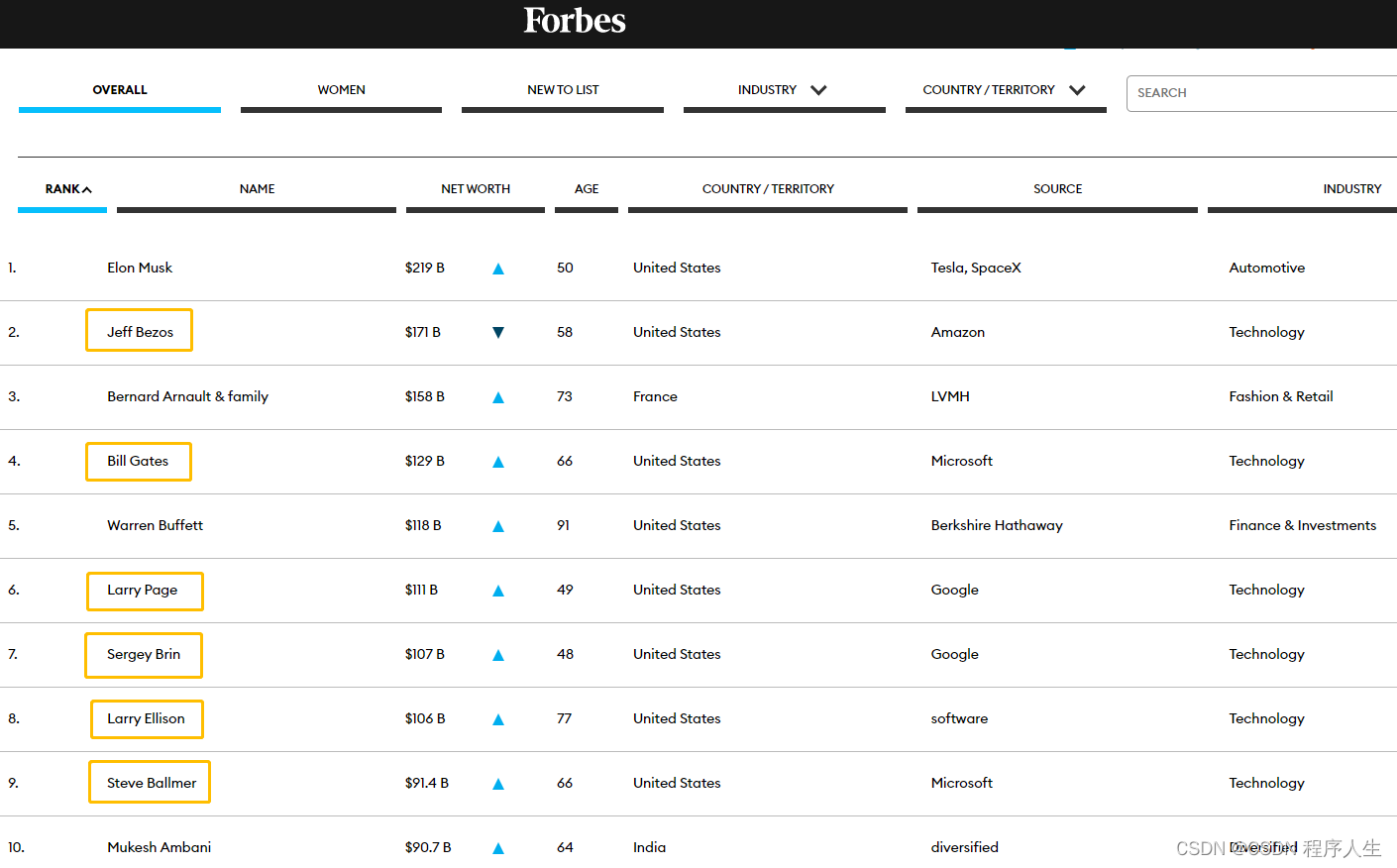Click Warren Buffett's age 91

coord(563,525)
